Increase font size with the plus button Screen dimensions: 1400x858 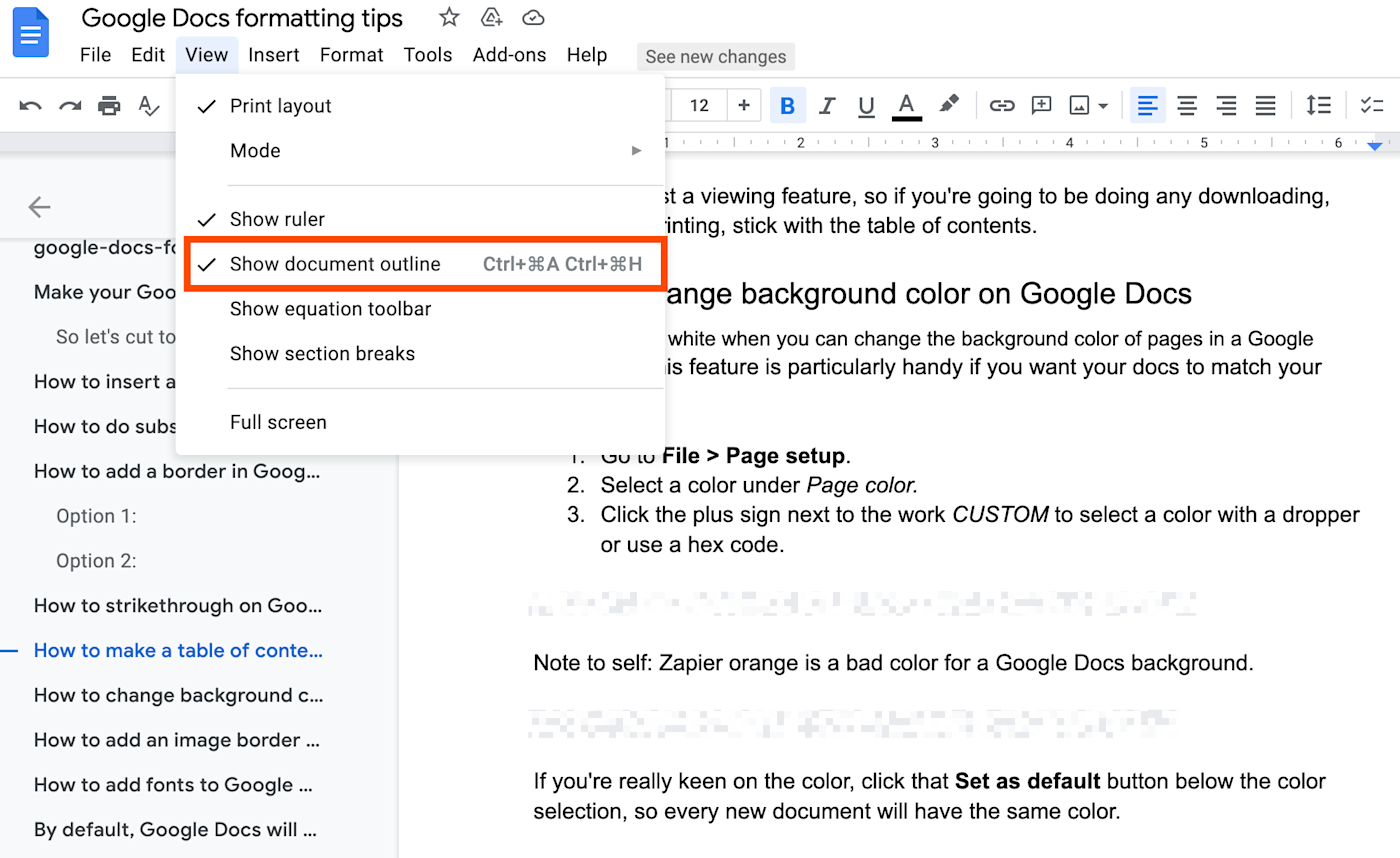pos(744,105)
